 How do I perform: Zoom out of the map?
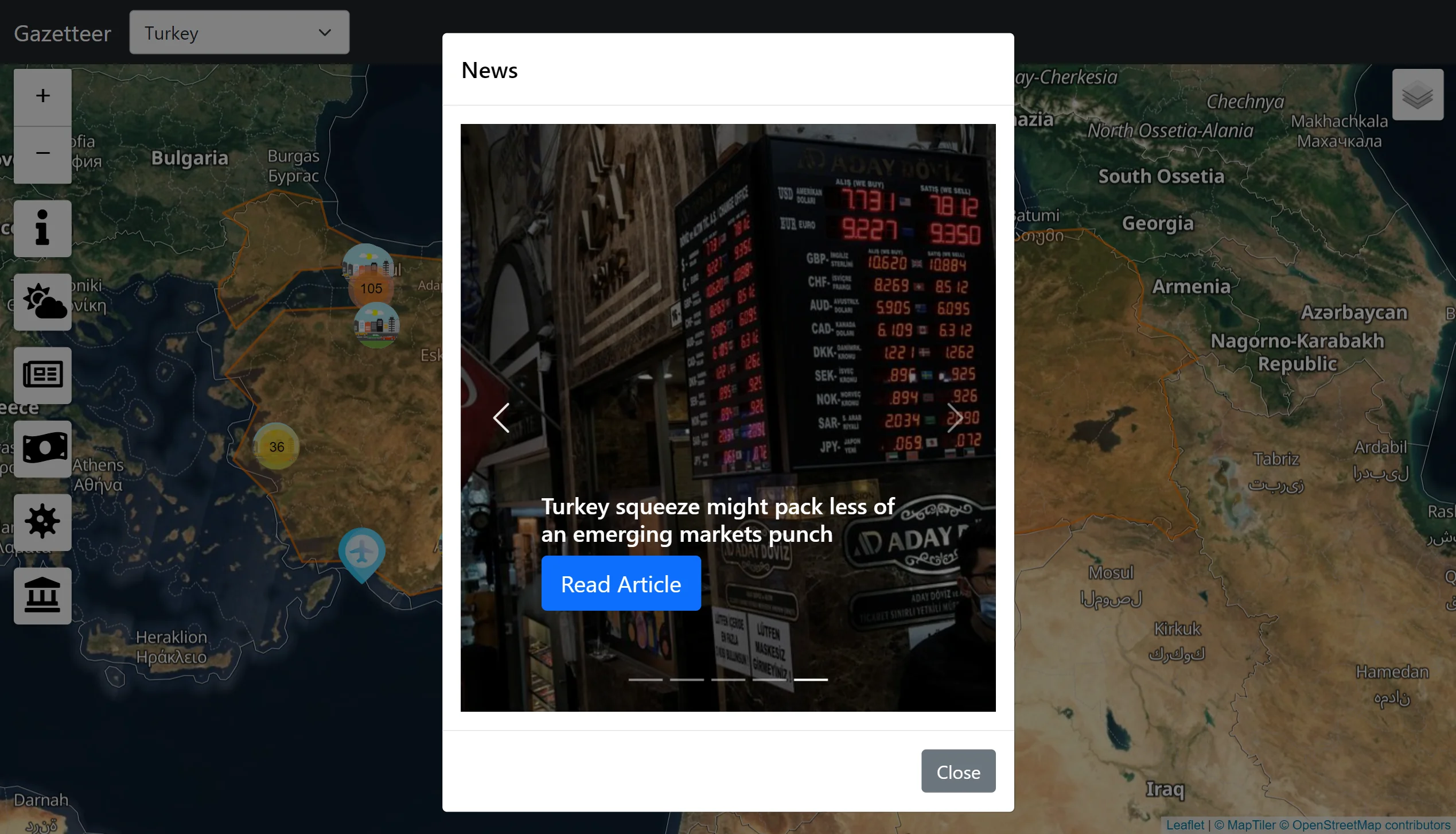42,153
